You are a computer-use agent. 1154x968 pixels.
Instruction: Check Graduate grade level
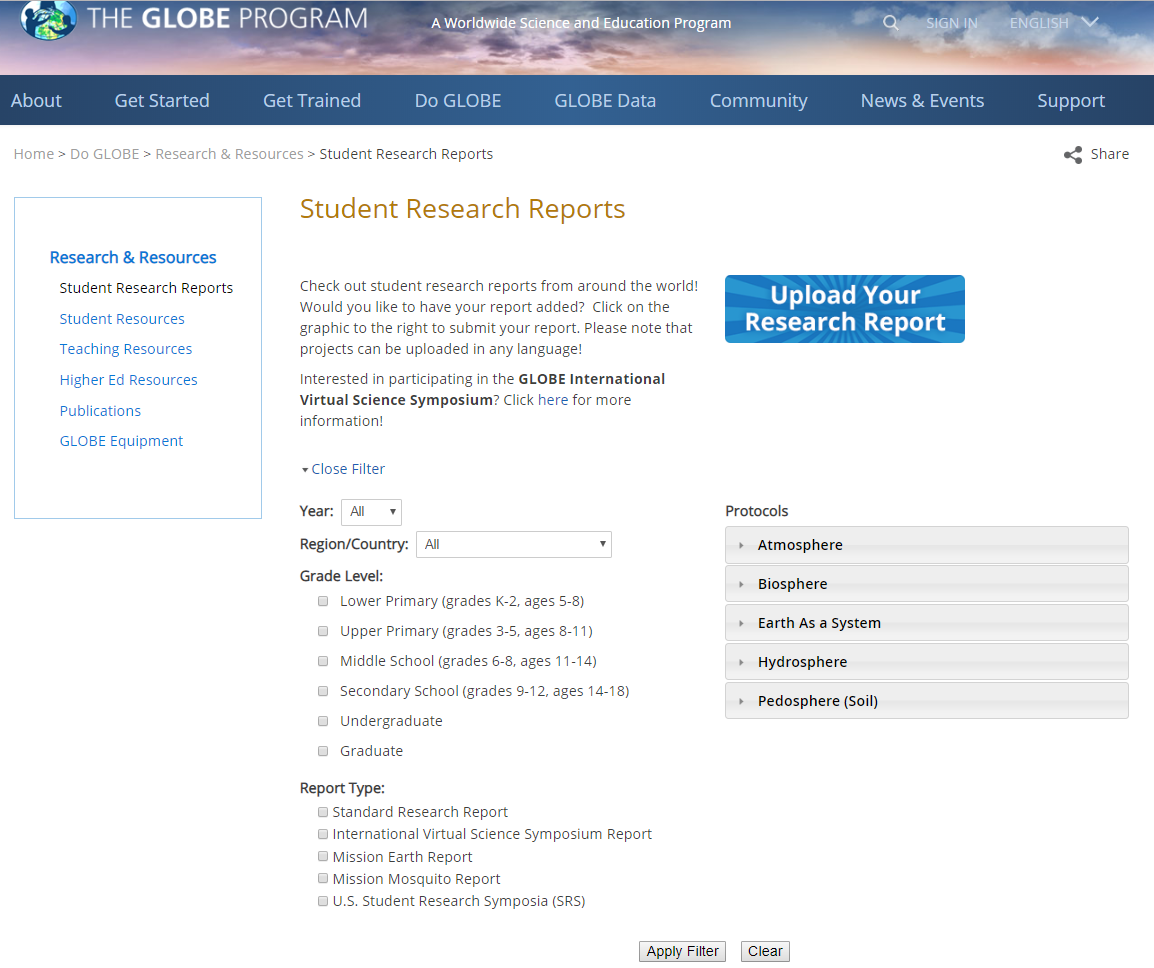(x=323, y=751)
